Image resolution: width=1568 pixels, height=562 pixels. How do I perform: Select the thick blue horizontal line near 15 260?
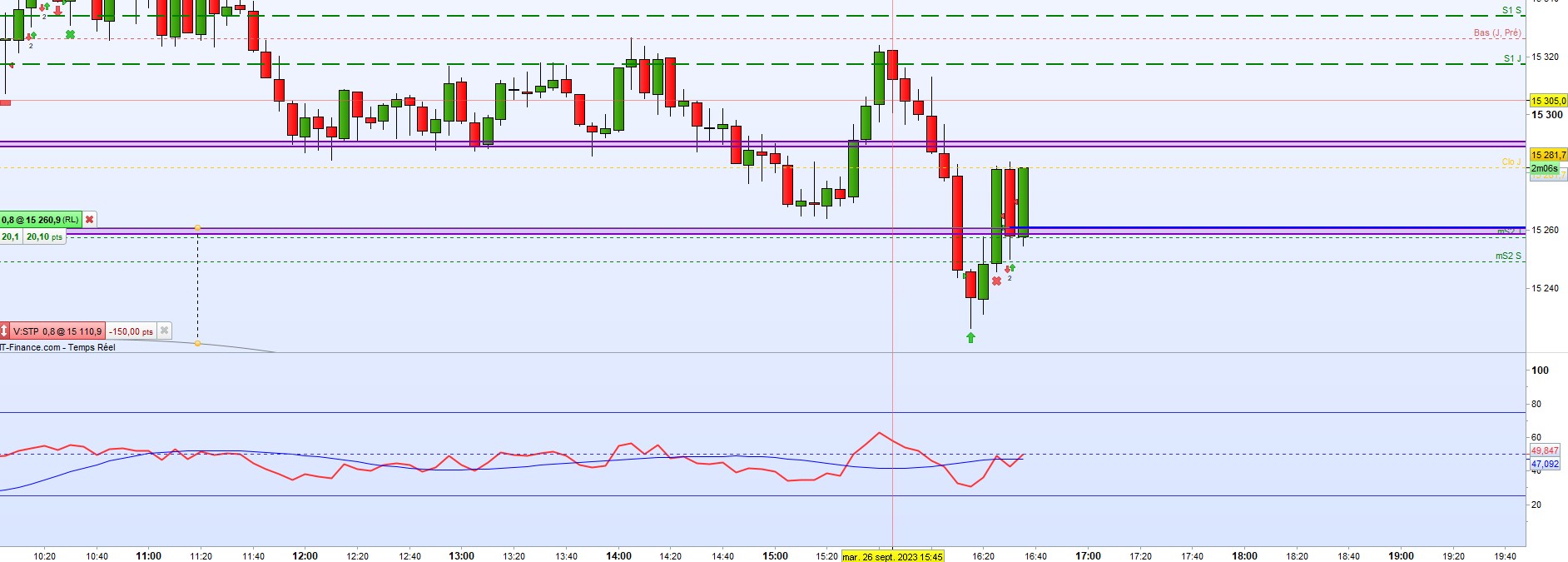point(1265,227)
